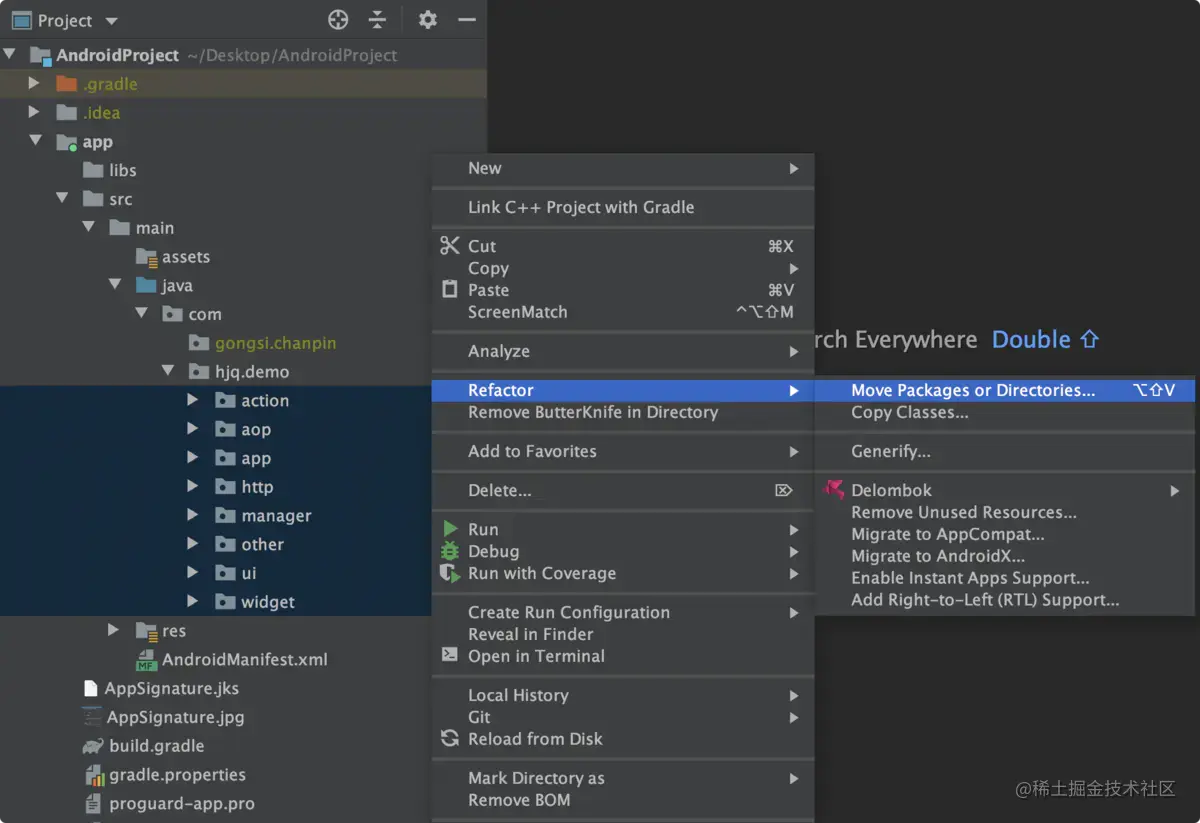Select the widget package folder

[267, 602]
